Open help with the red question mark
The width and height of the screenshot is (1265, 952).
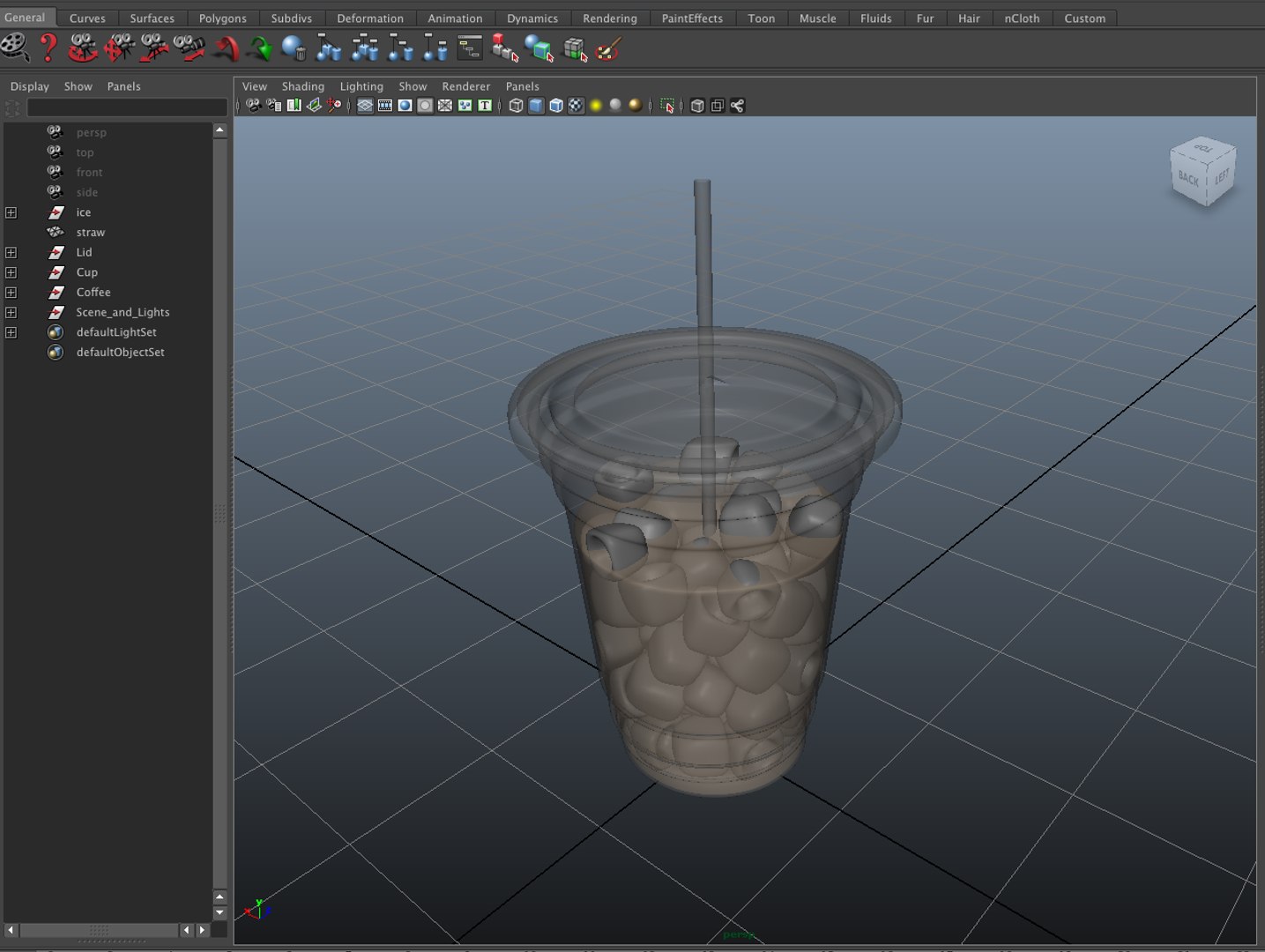[x=48, y=48]
